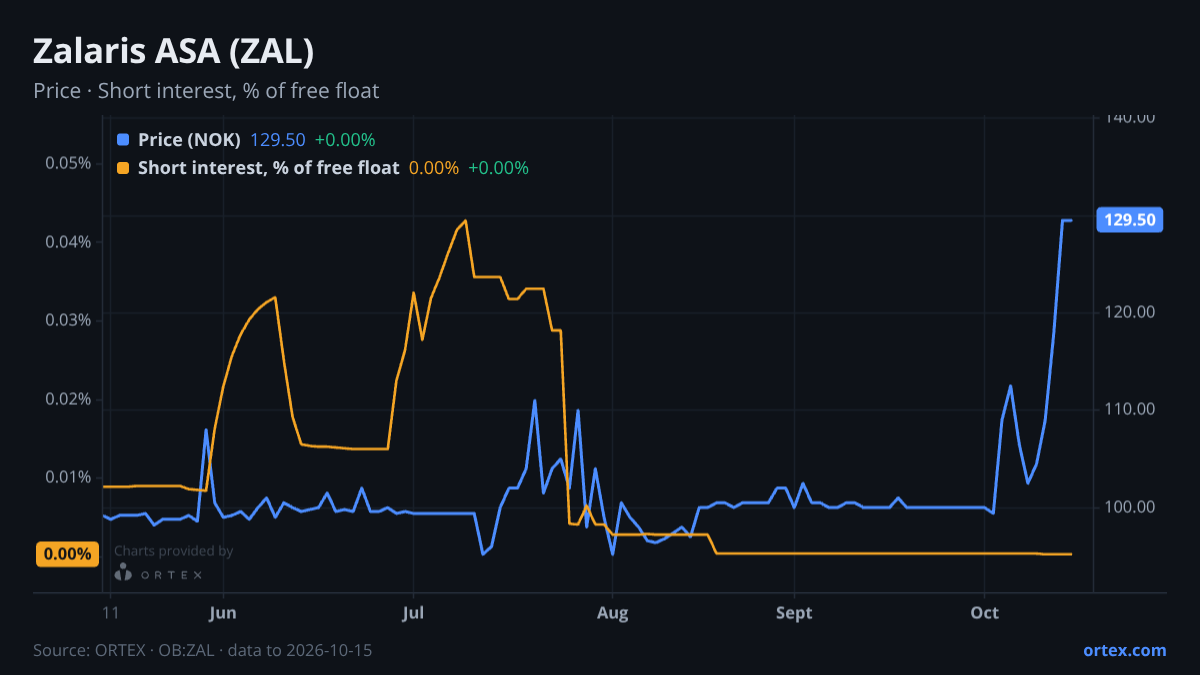Click the Sept label on time axis

tap(794, 613)
